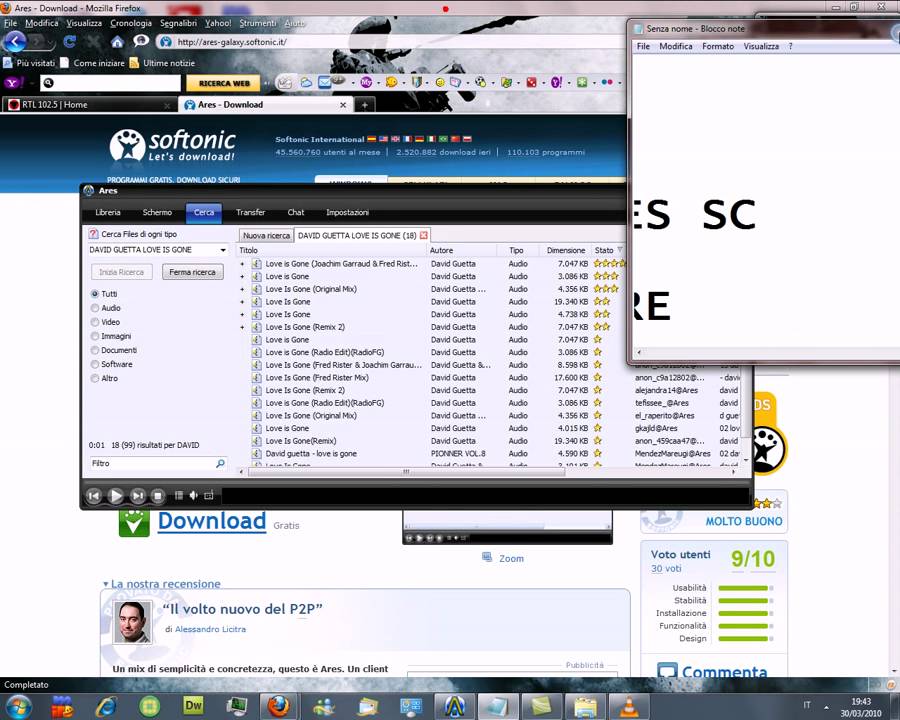Expand the Love Is Gone (Original Mix) row with three stars
900x720 pixels.
242,289
